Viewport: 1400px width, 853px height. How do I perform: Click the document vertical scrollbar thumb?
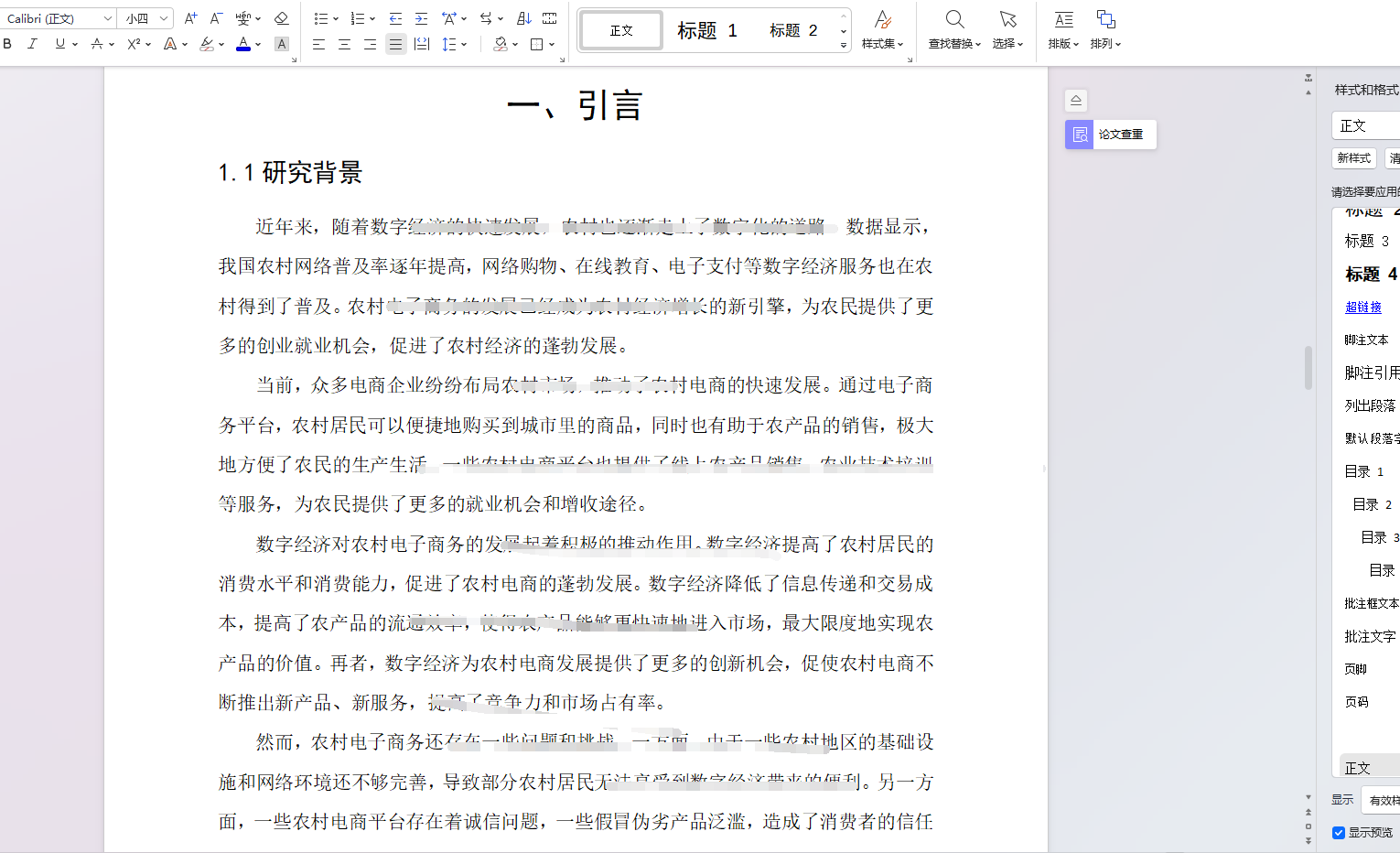pos(1308,368)
